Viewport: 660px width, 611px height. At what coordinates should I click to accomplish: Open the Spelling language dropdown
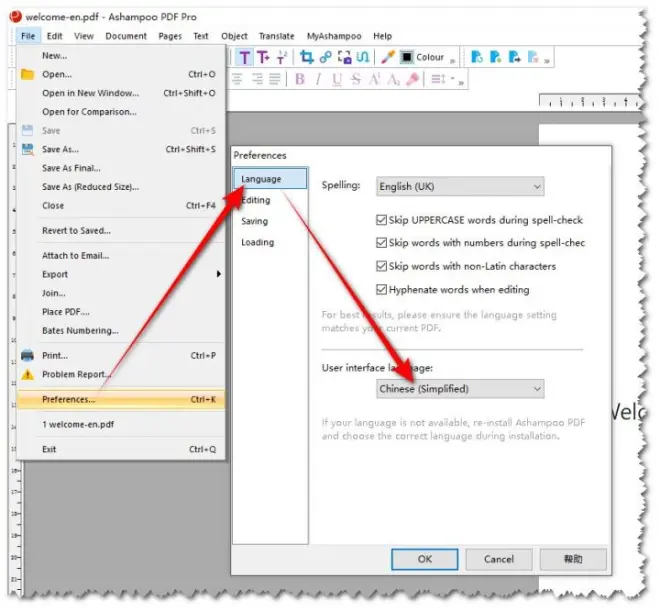pos(460,186)
